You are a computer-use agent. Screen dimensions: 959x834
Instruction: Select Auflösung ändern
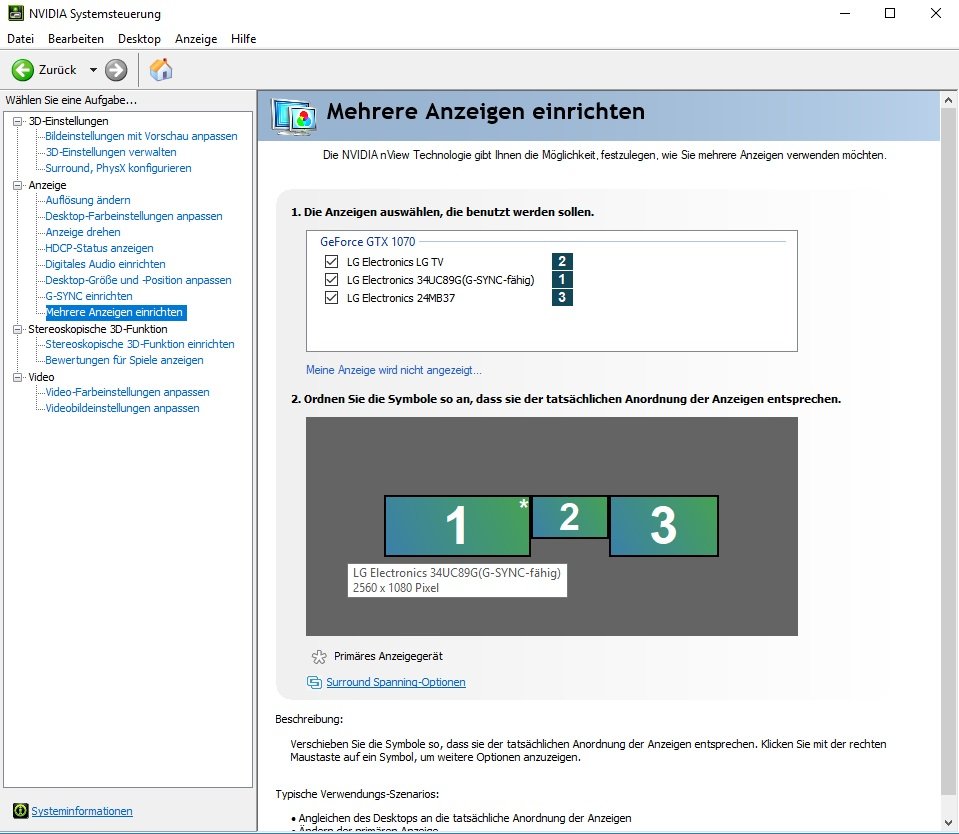click(x=87, y=200)
